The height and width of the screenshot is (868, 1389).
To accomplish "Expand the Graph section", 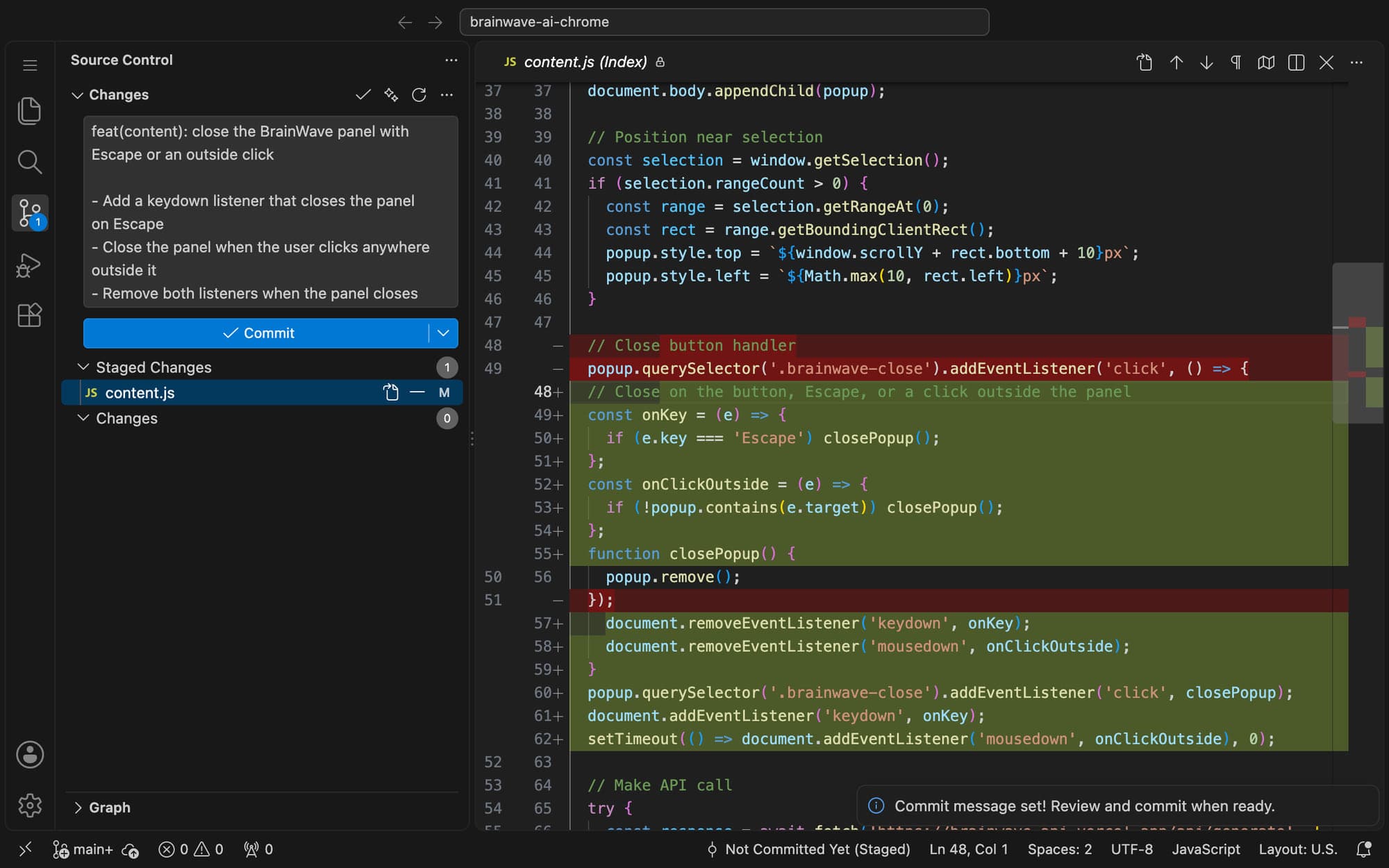I will pos(78,808).
